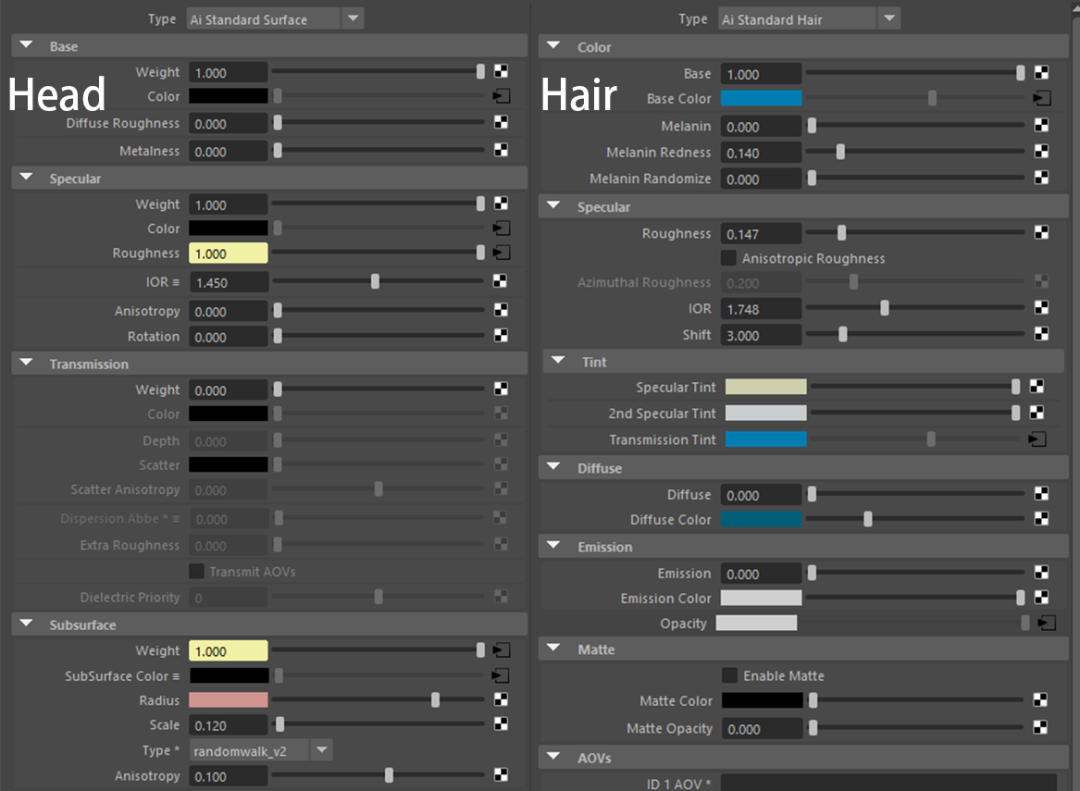Viewport: 1080px width, 791px height.
Task: Collapse the Transmission section
Action: coord(26,362)
